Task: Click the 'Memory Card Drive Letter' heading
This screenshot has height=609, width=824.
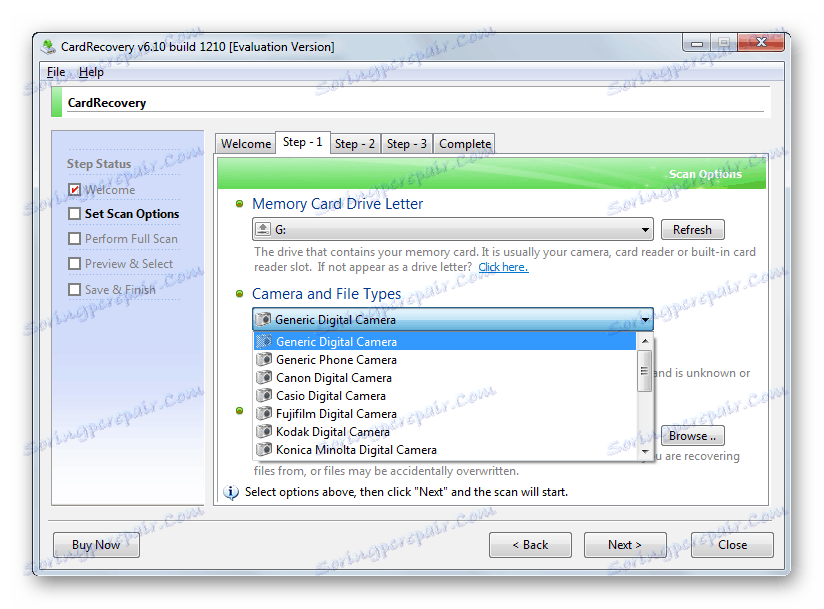Action: tap(337, 204)
